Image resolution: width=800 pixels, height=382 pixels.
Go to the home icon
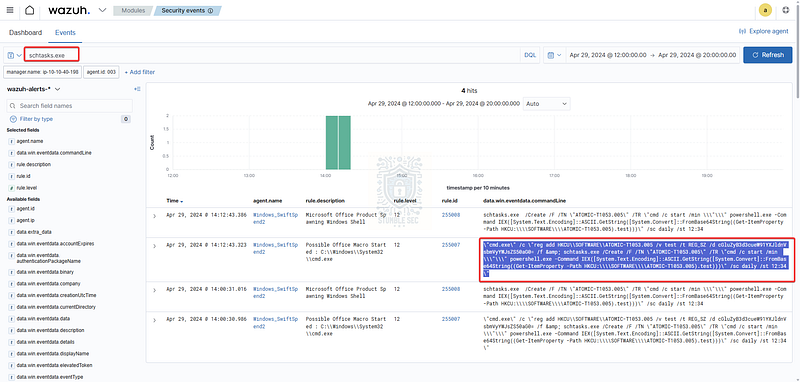(x=30, y=10)
